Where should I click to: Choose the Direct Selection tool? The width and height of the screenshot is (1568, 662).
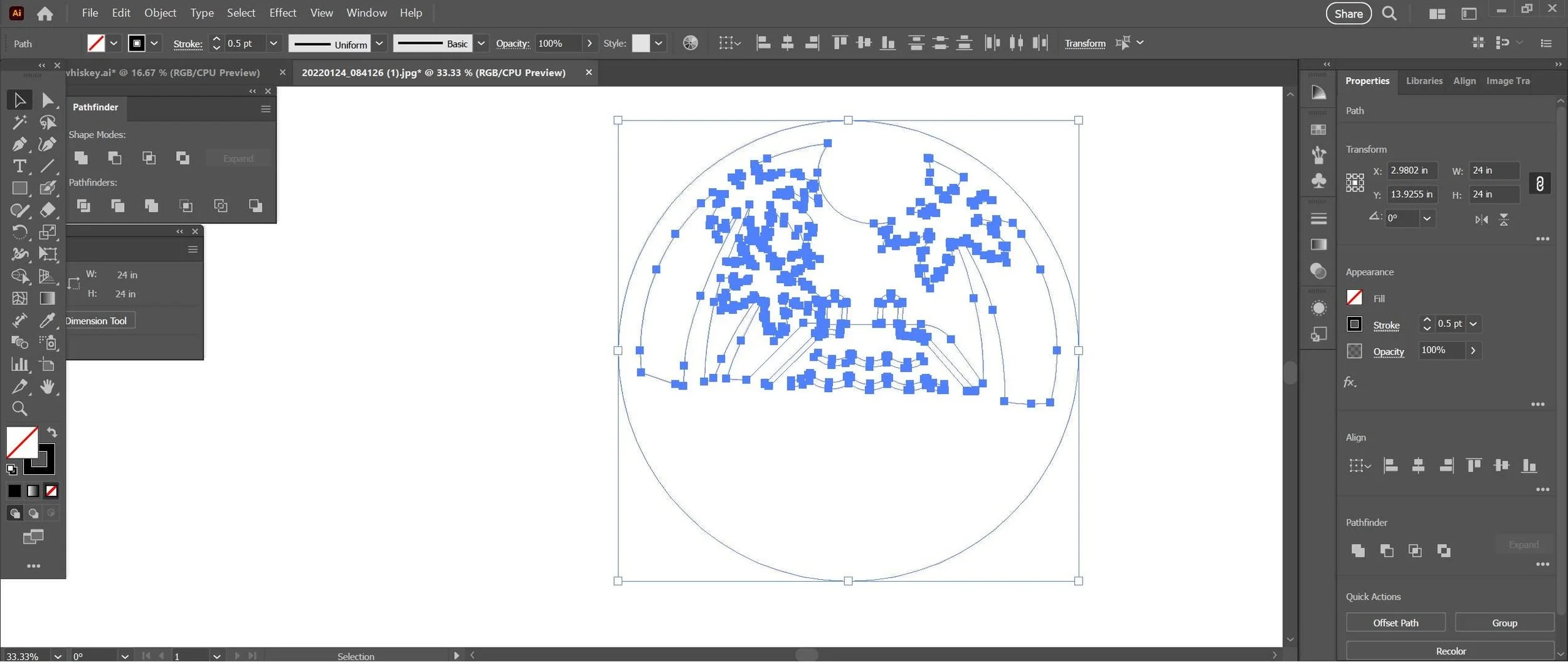tap(48, 100)
